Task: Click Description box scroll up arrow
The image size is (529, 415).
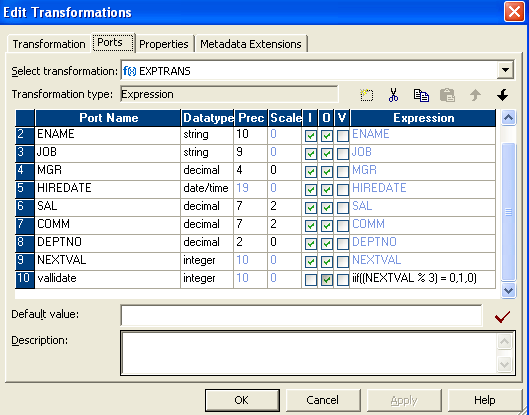Action: click(505, 342)
